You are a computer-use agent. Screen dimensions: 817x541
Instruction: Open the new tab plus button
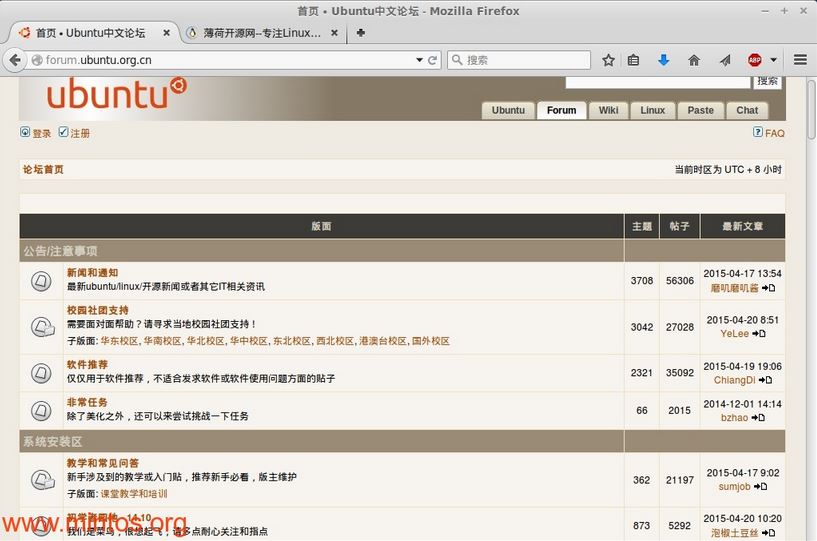coord(361,32)
